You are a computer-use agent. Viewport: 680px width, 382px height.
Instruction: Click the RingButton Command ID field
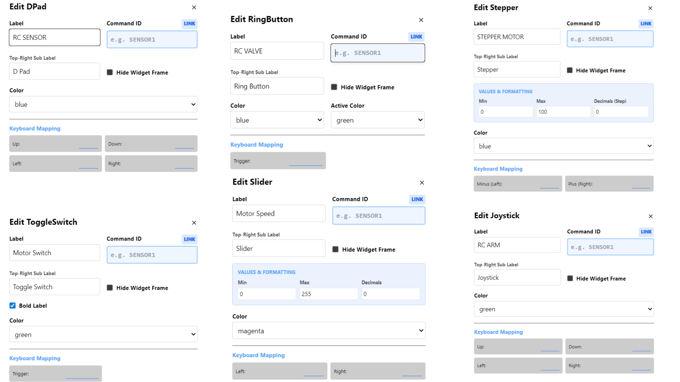click(378, 53)
